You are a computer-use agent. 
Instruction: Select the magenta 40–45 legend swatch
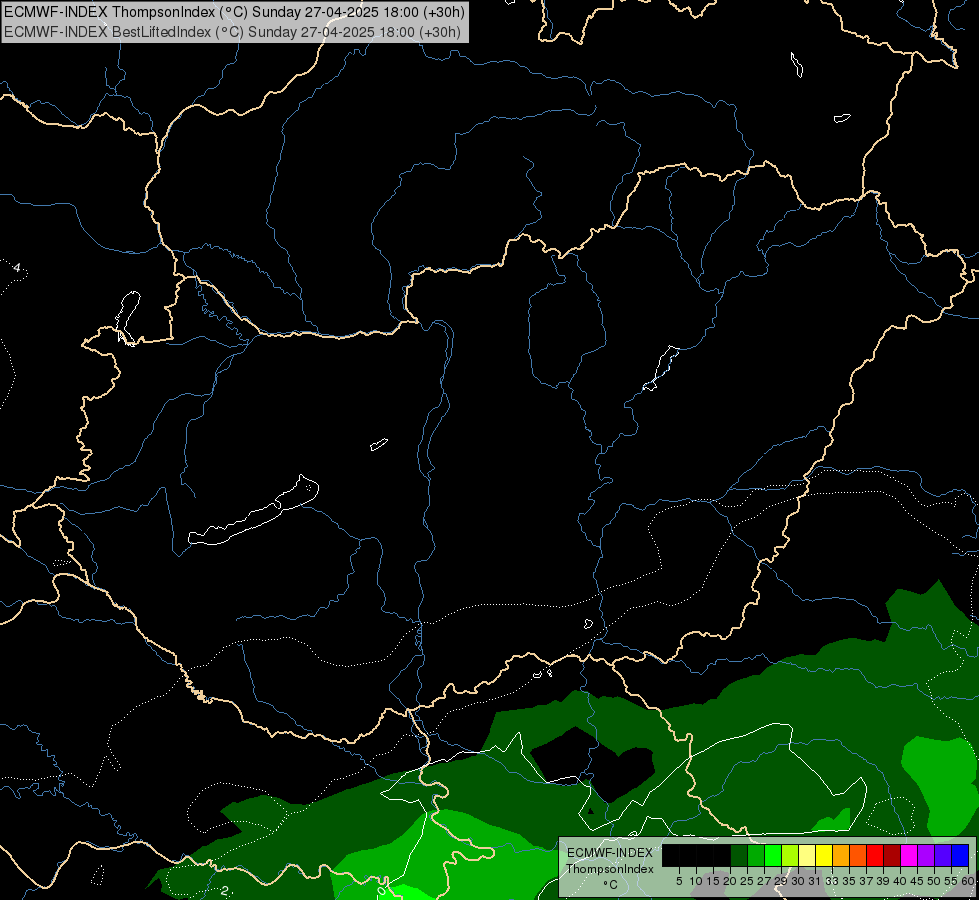[x=908, y=855]
